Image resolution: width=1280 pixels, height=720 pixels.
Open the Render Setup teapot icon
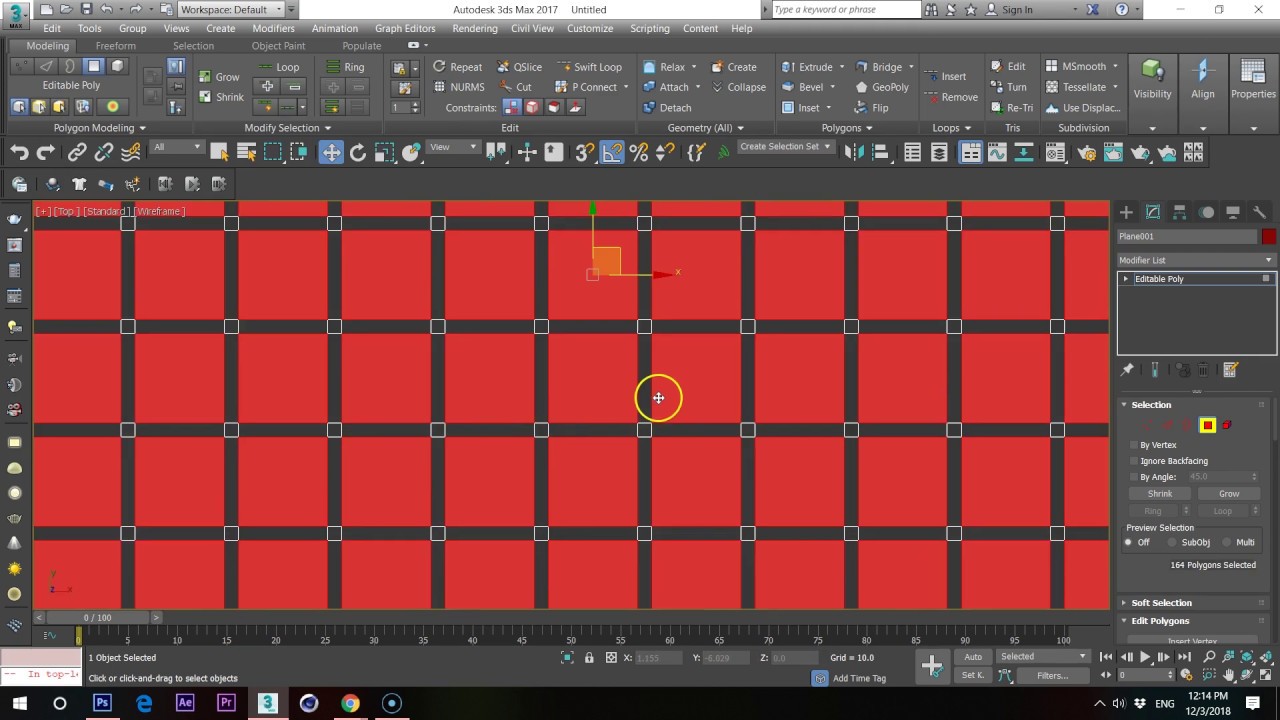(x=1087, y=152)
